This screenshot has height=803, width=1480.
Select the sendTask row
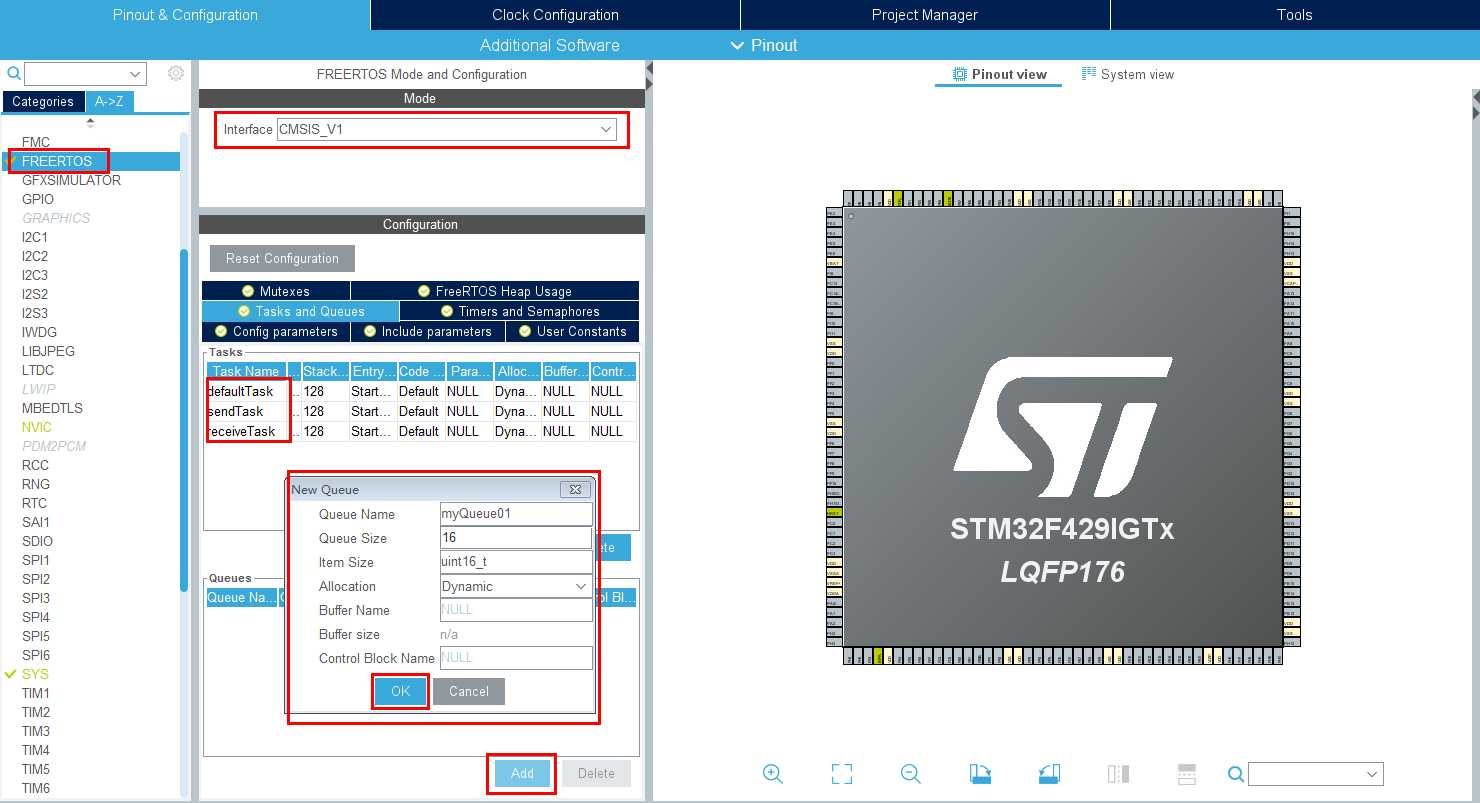[x=421, y=411]
